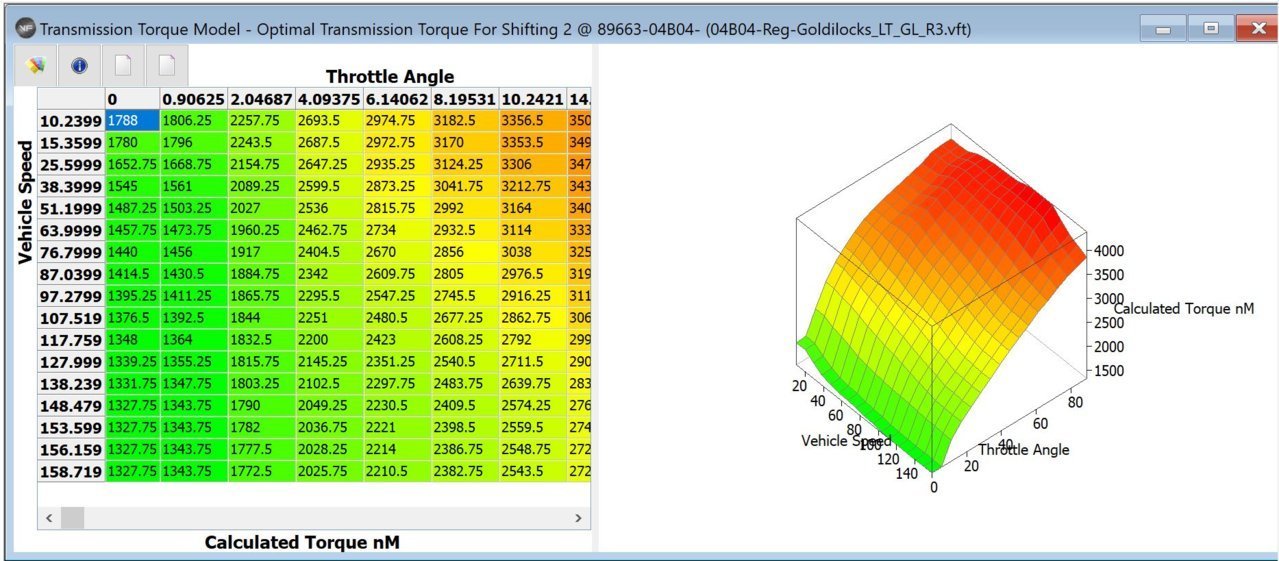
Task: Click the NF application icon in the title bar
Action: (x=24, y=29)
